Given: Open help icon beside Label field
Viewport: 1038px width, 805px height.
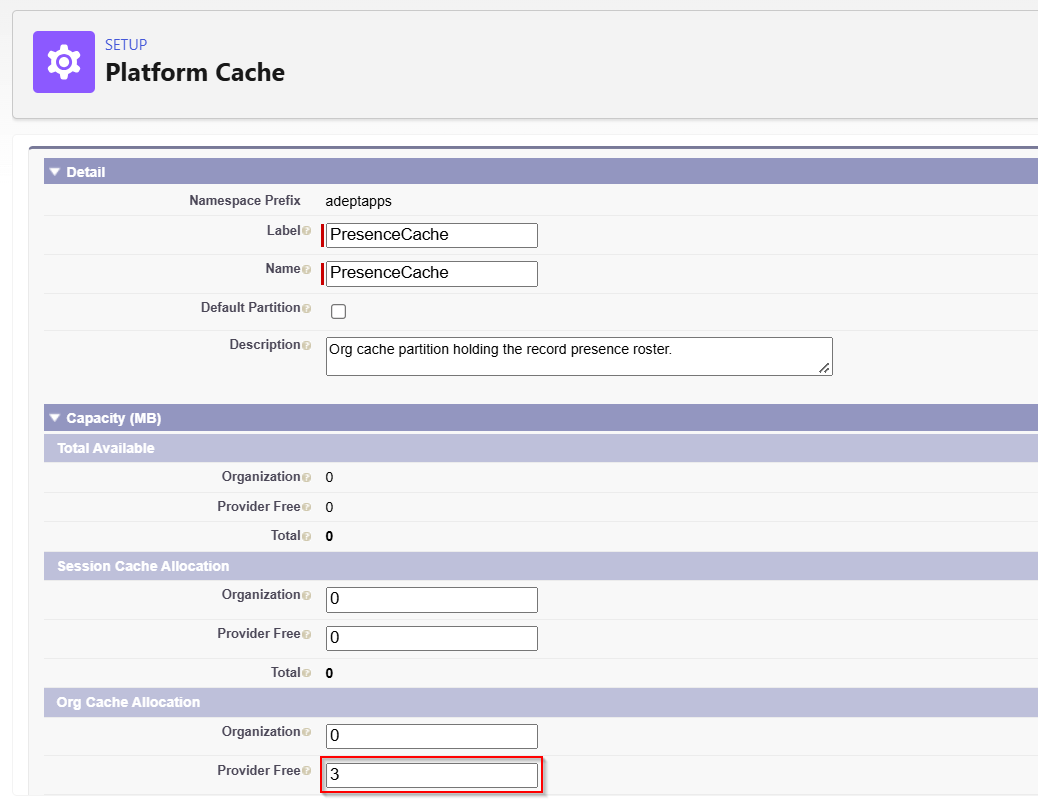Looking at the screenshot, I should coord(307,231).
